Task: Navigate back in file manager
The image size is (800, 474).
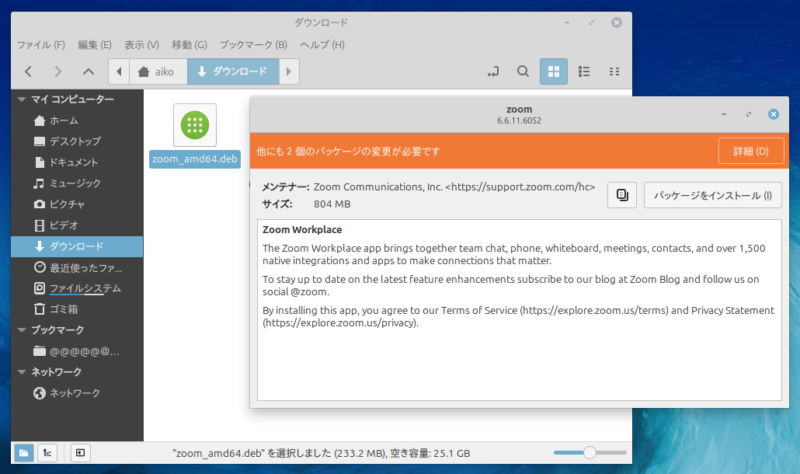Action: coord(28,72)
